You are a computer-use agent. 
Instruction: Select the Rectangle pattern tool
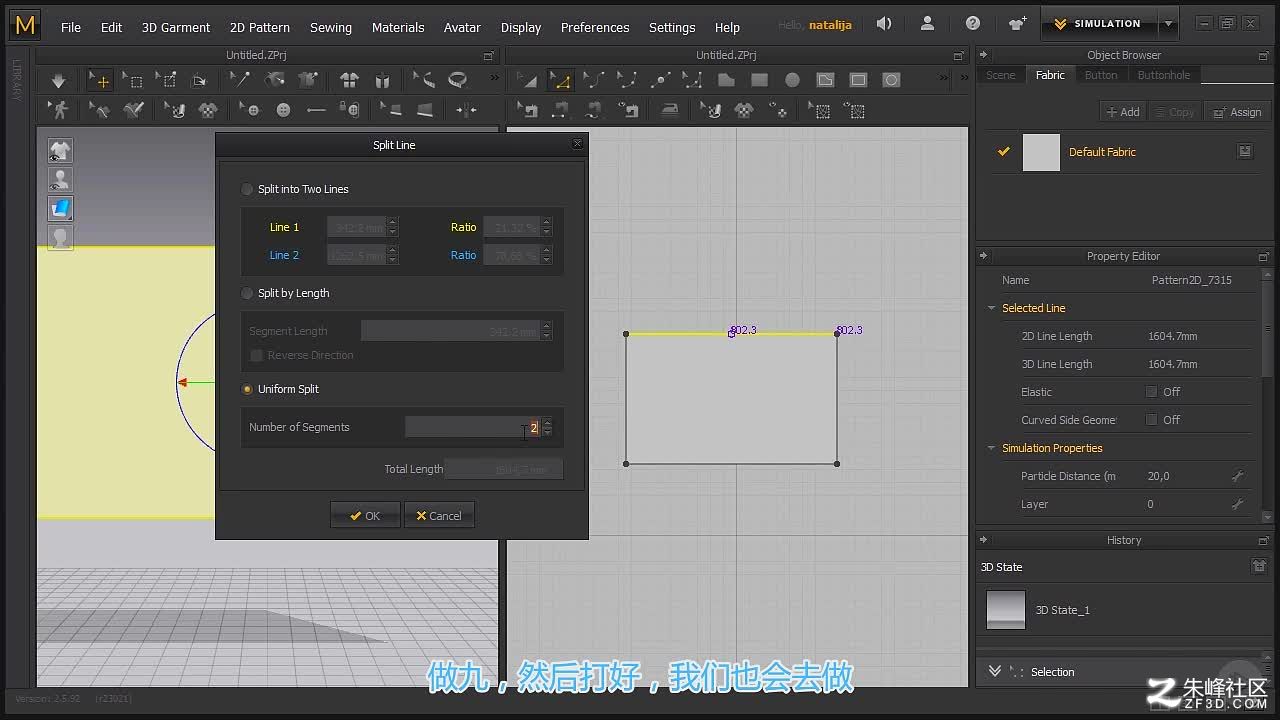tap(759, 80)
